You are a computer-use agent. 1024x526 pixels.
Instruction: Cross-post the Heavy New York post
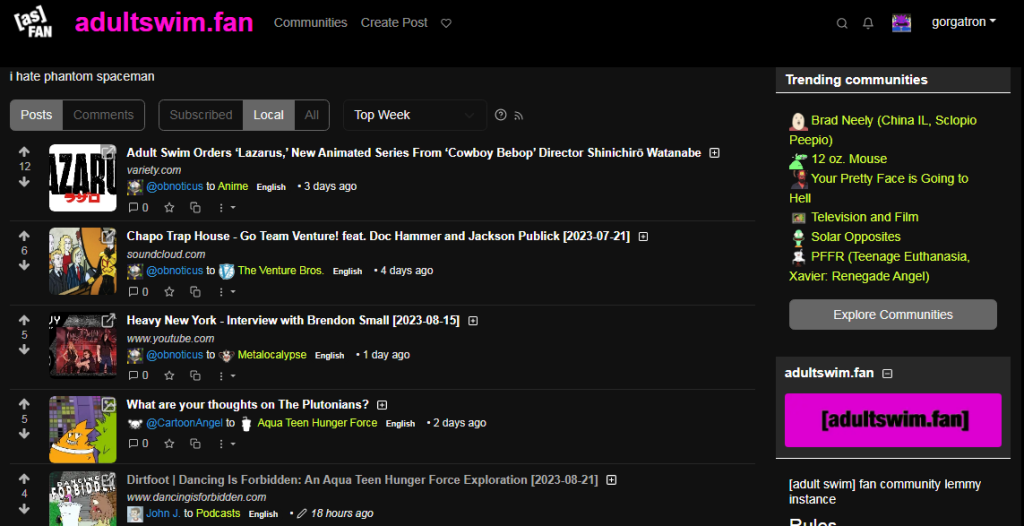click(x=195, y=376)
